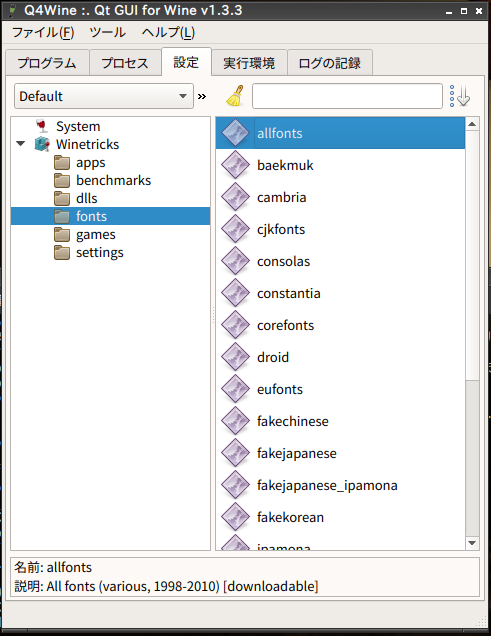Click the eufonts diamond icon

[x=235, y=389]
